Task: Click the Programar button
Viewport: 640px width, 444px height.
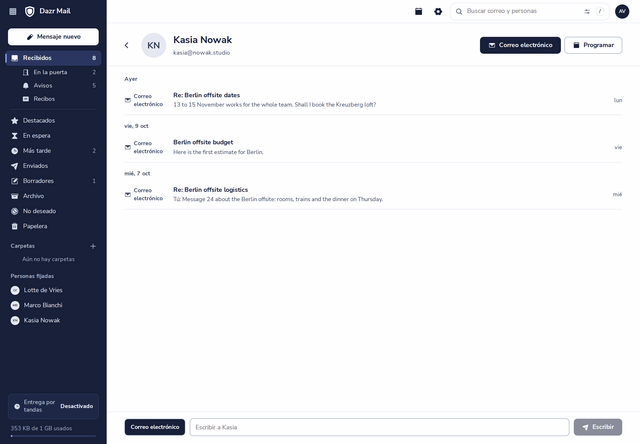Action: [x=593, y=45]
